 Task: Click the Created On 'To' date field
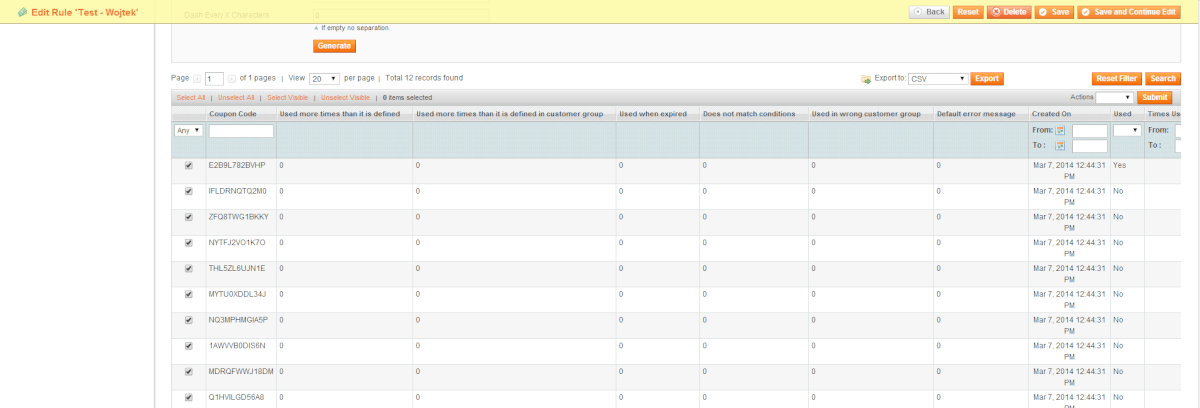coord(1090,146)
